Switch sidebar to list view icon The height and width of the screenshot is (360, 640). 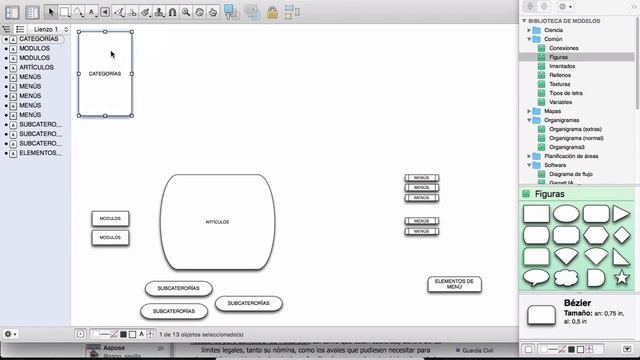pos(20,29)
